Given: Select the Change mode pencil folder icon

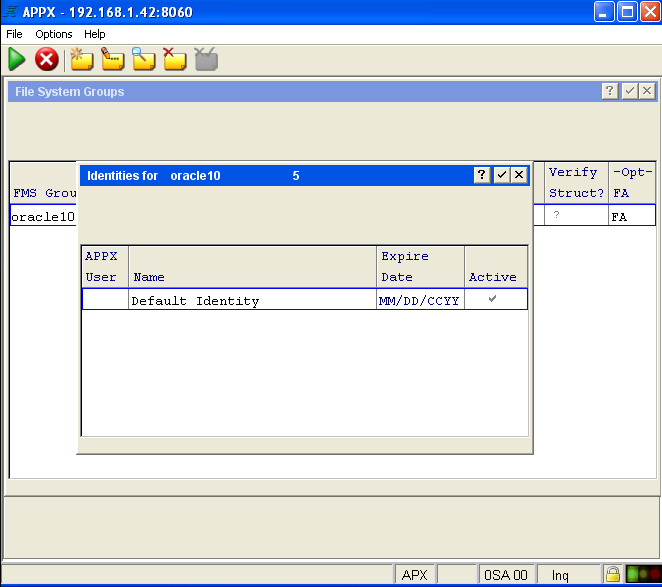Looking at the screenshot, I should tap(112, 60).
